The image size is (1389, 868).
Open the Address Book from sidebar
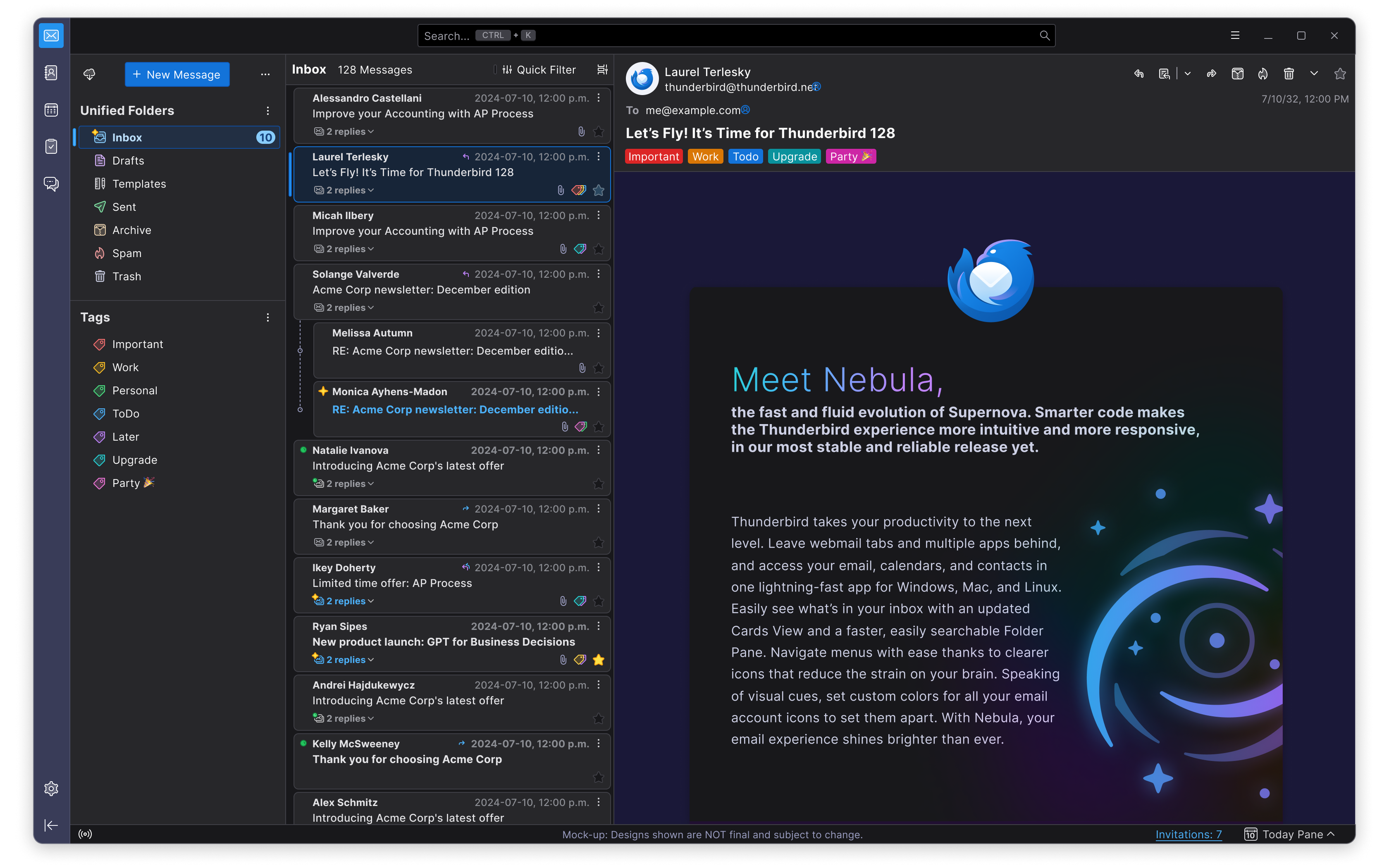(x=51, y=73)
